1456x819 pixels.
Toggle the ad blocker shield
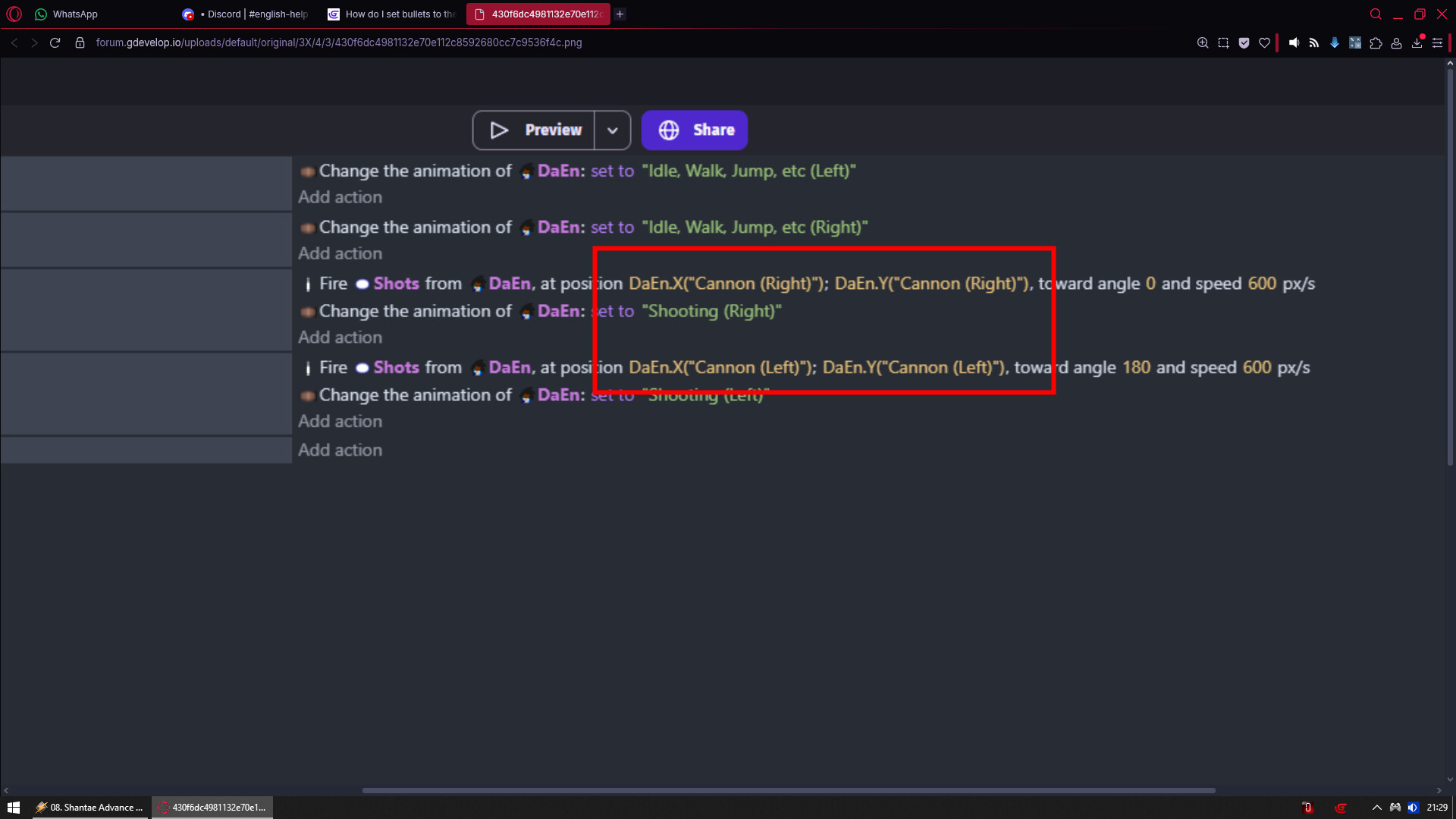click(x=1244, y=43)
